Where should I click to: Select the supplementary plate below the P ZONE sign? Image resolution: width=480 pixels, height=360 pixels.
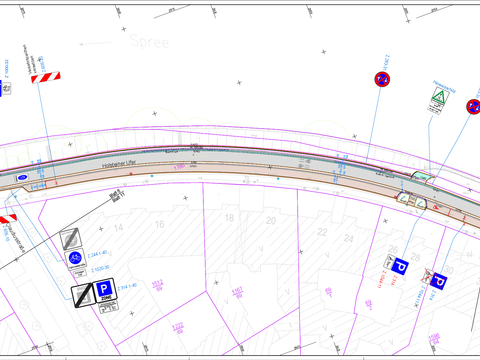click(x=109, y=307)
